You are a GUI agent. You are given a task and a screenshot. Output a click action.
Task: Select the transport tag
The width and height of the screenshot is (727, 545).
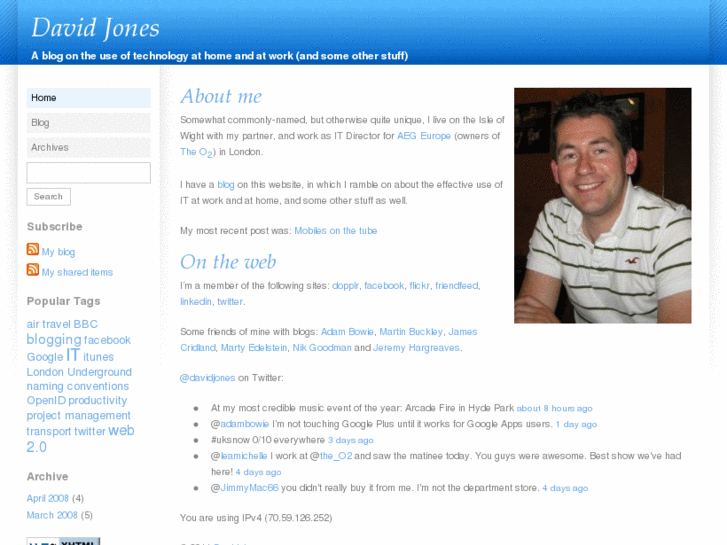pos(49,431)
